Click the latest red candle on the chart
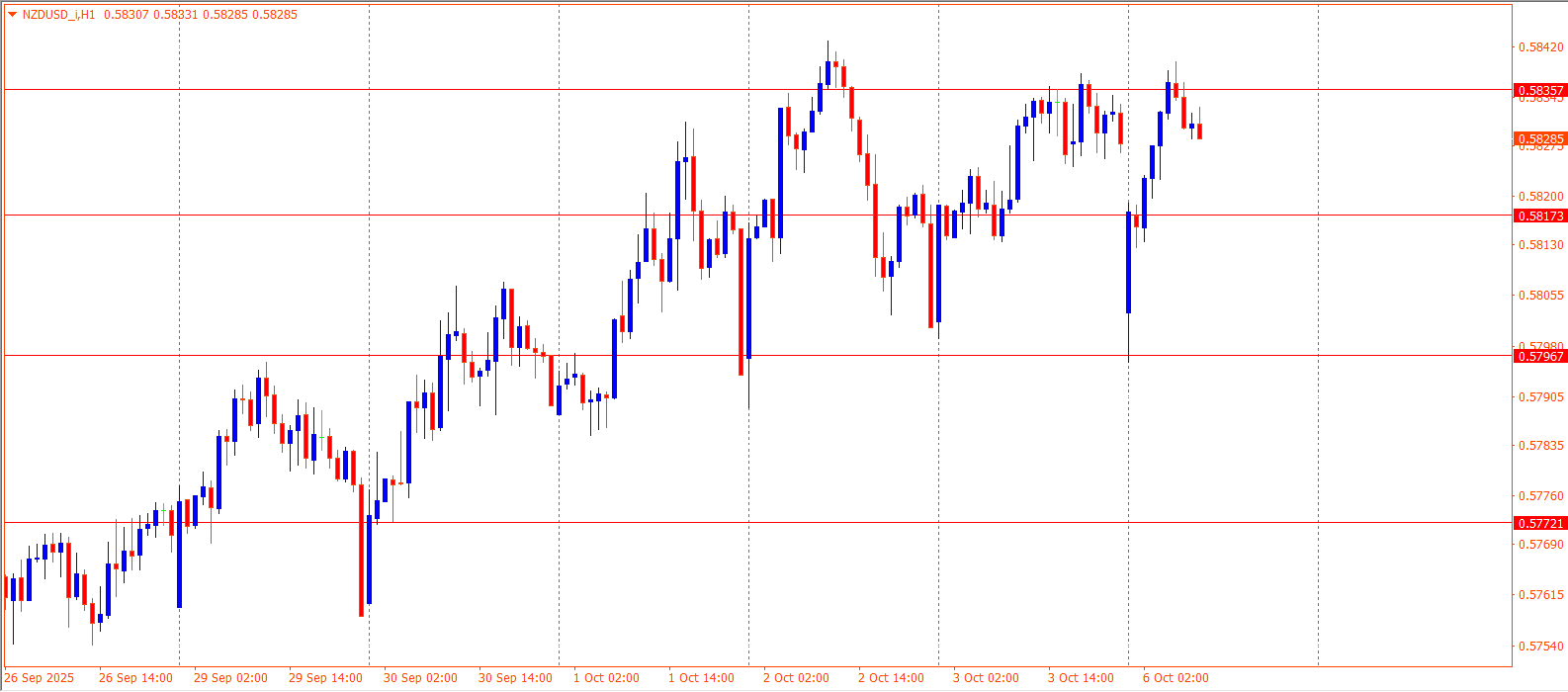Screen dimensions: 1568x692 pyautogui.click(x=1199, y=131)
